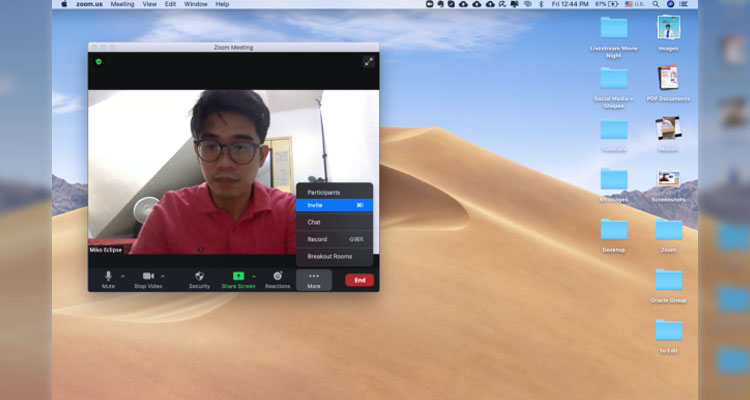Start Share Screen
Image resolution: width=750 pixels, height=400 pixels.
238,280
